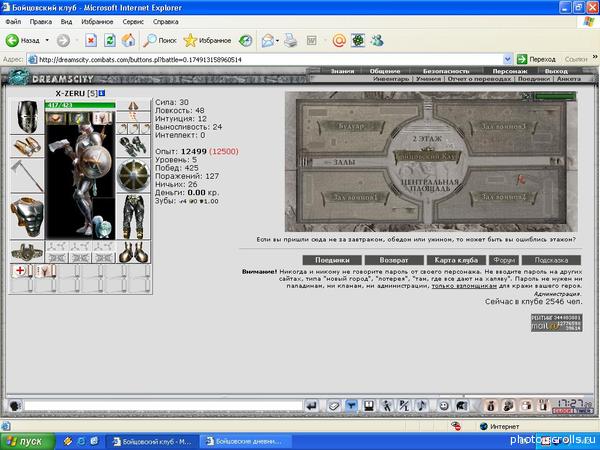Click the round shield equipment slot

pyautogui.click(x=133, y=175)
